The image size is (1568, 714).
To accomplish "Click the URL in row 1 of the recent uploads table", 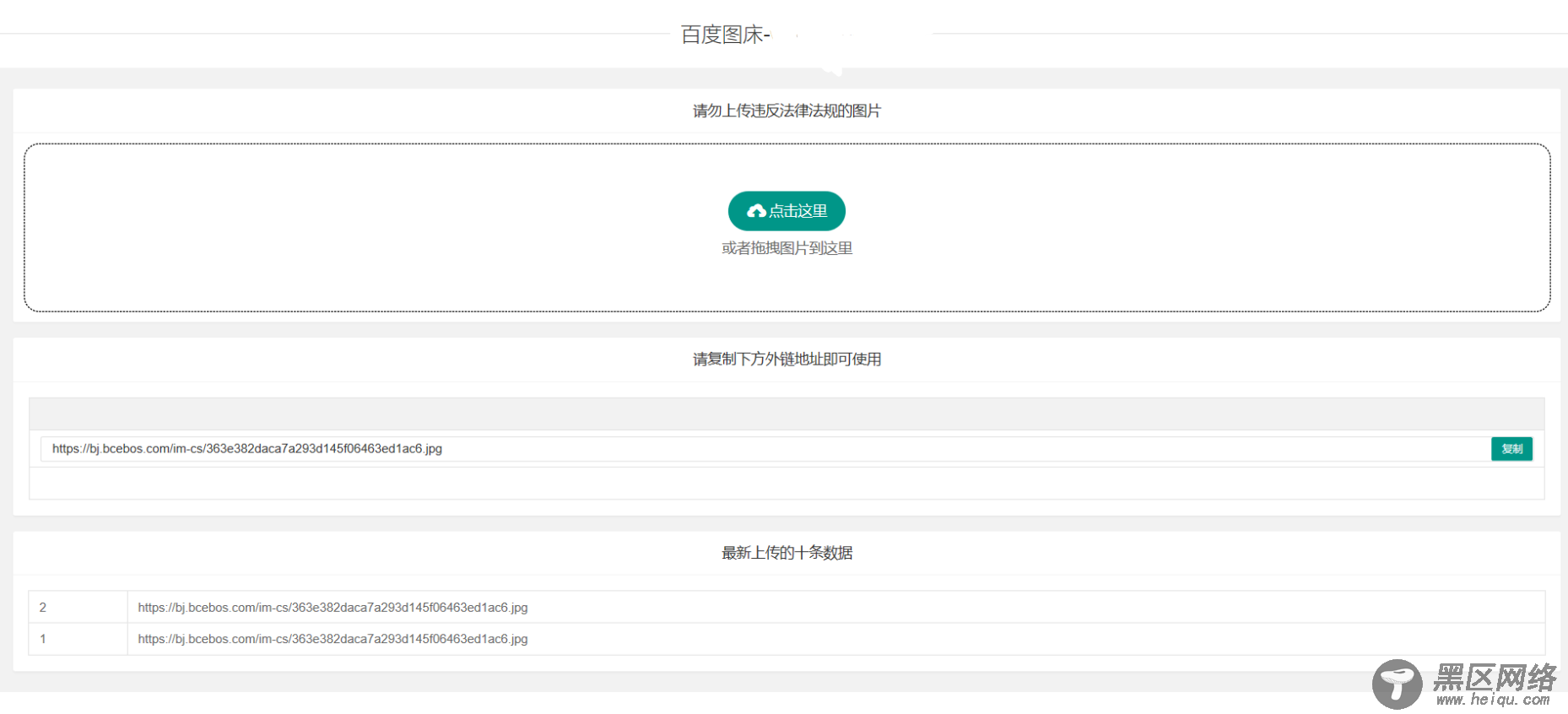I will click(x=333, y=639).
